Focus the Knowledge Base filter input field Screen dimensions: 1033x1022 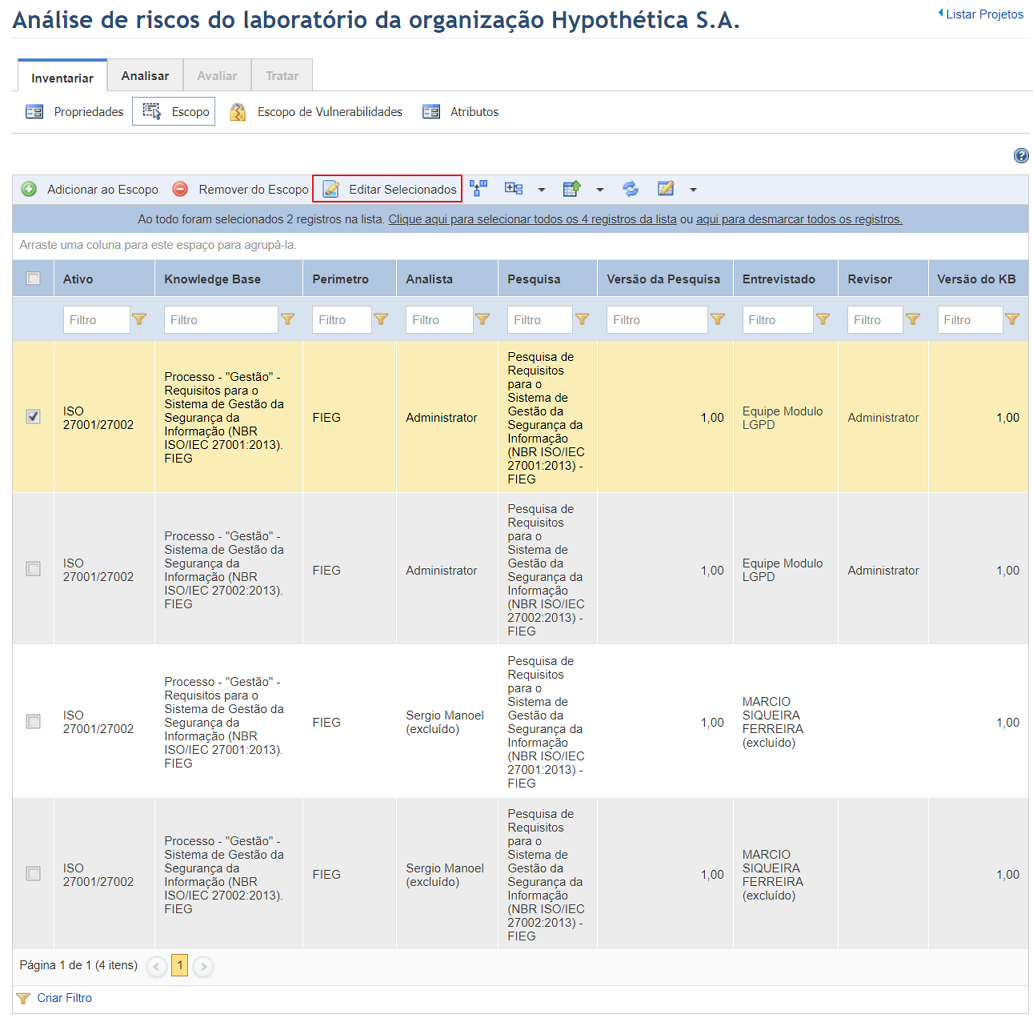pos(221,320)
